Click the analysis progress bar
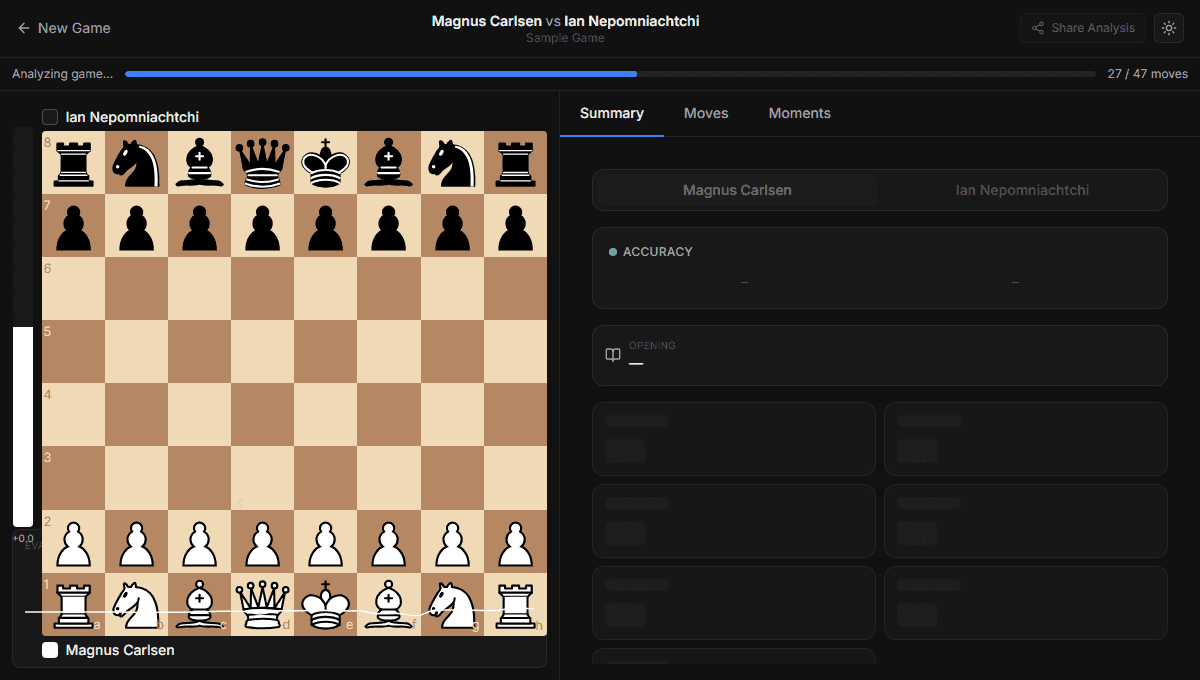Screen dimensions: 1200x680 tap(610, 74)
